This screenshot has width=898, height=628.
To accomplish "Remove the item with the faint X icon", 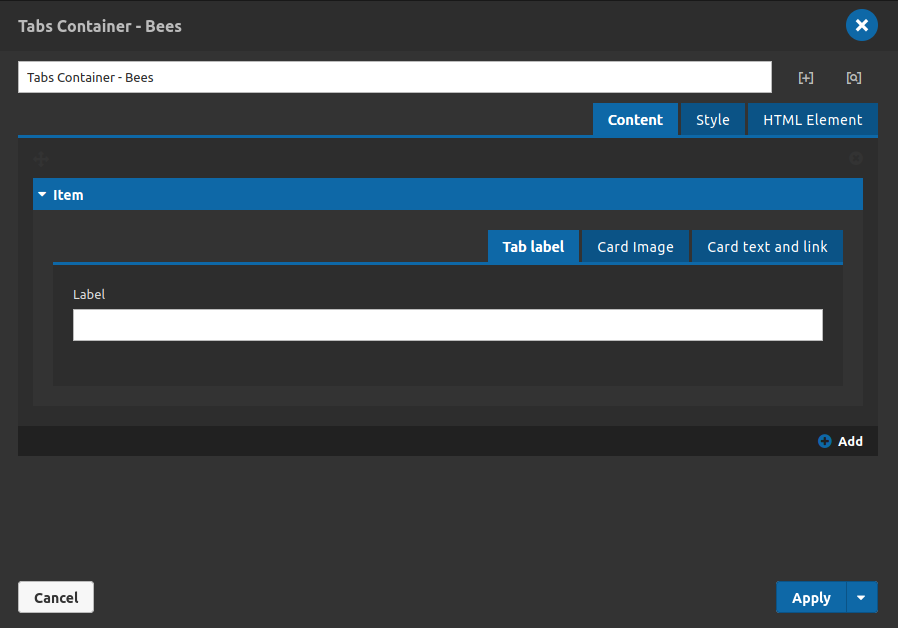I will click(856, 159).
